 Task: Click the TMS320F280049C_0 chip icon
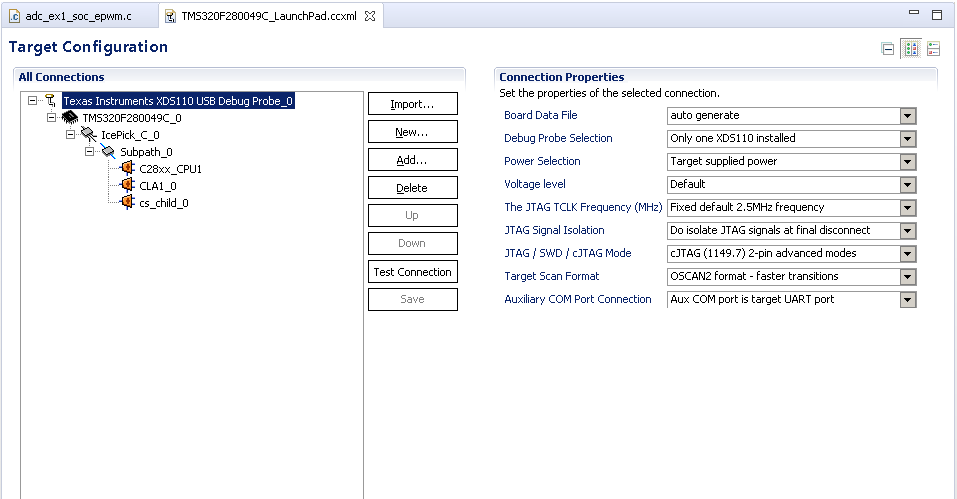[x=70, y=117]
